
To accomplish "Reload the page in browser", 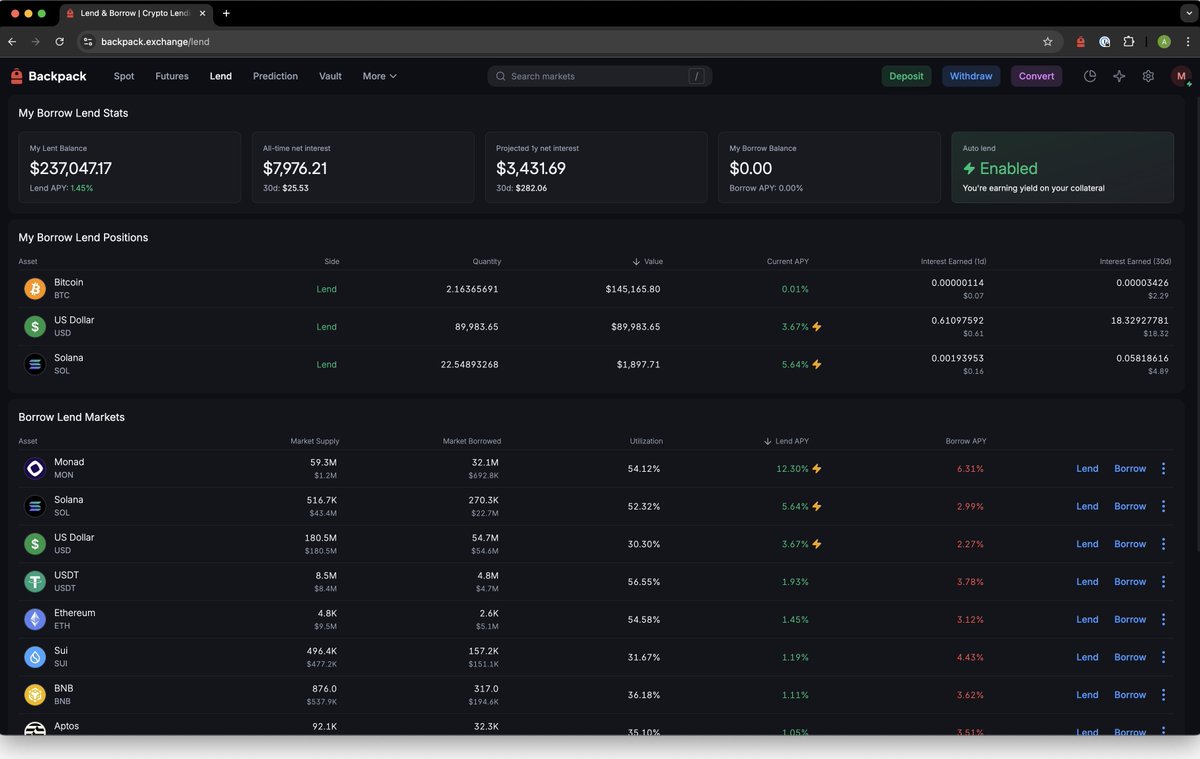I will pyautogui.click(x=59, y=42).
